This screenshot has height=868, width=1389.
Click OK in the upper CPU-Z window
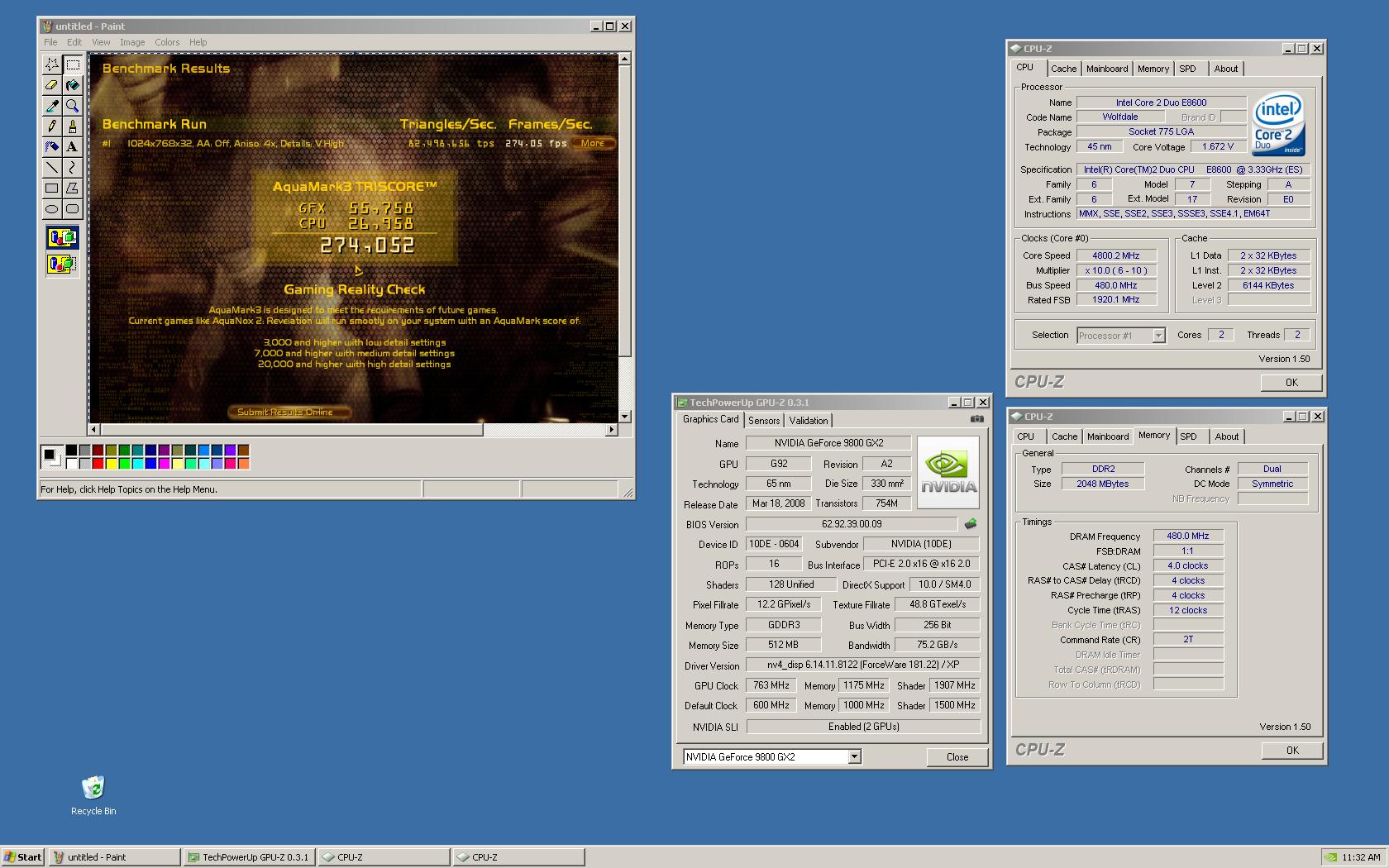click(1291, 382)
